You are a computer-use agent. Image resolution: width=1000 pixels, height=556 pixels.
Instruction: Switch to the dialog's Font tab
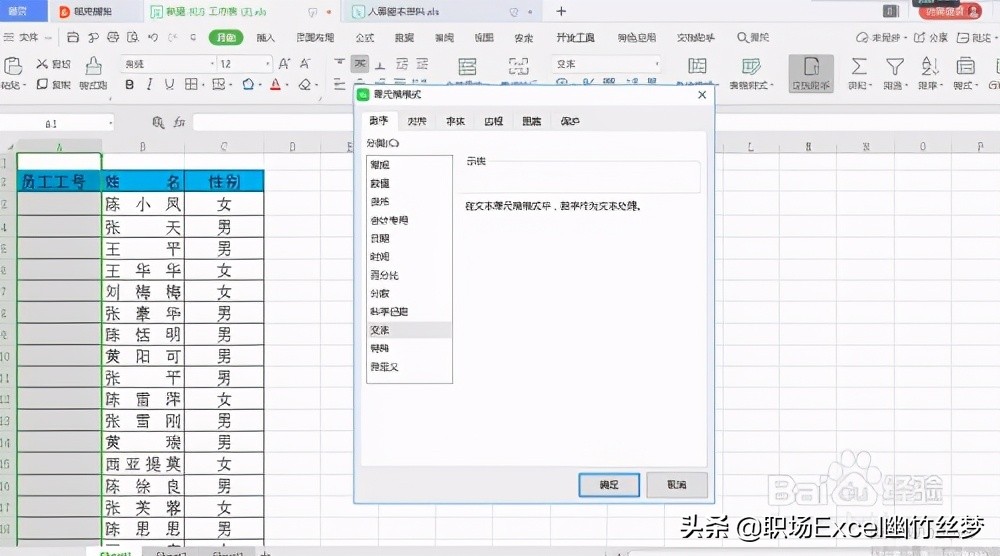click(x=455, y=121)
